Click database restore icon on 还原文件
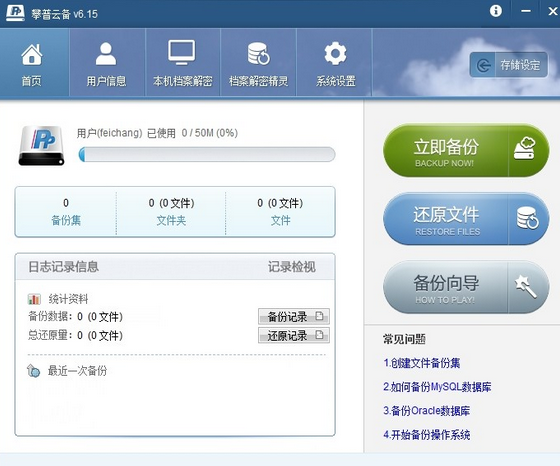Viewport: 560px width, 466px height. [x=528, y=217]
